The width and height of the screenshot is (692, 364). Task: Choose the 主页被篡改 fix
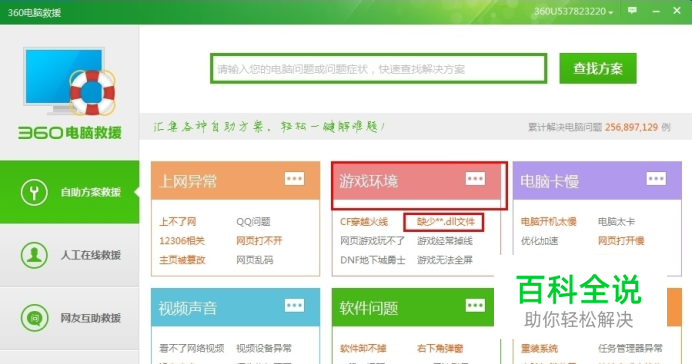tap(182, 260)
